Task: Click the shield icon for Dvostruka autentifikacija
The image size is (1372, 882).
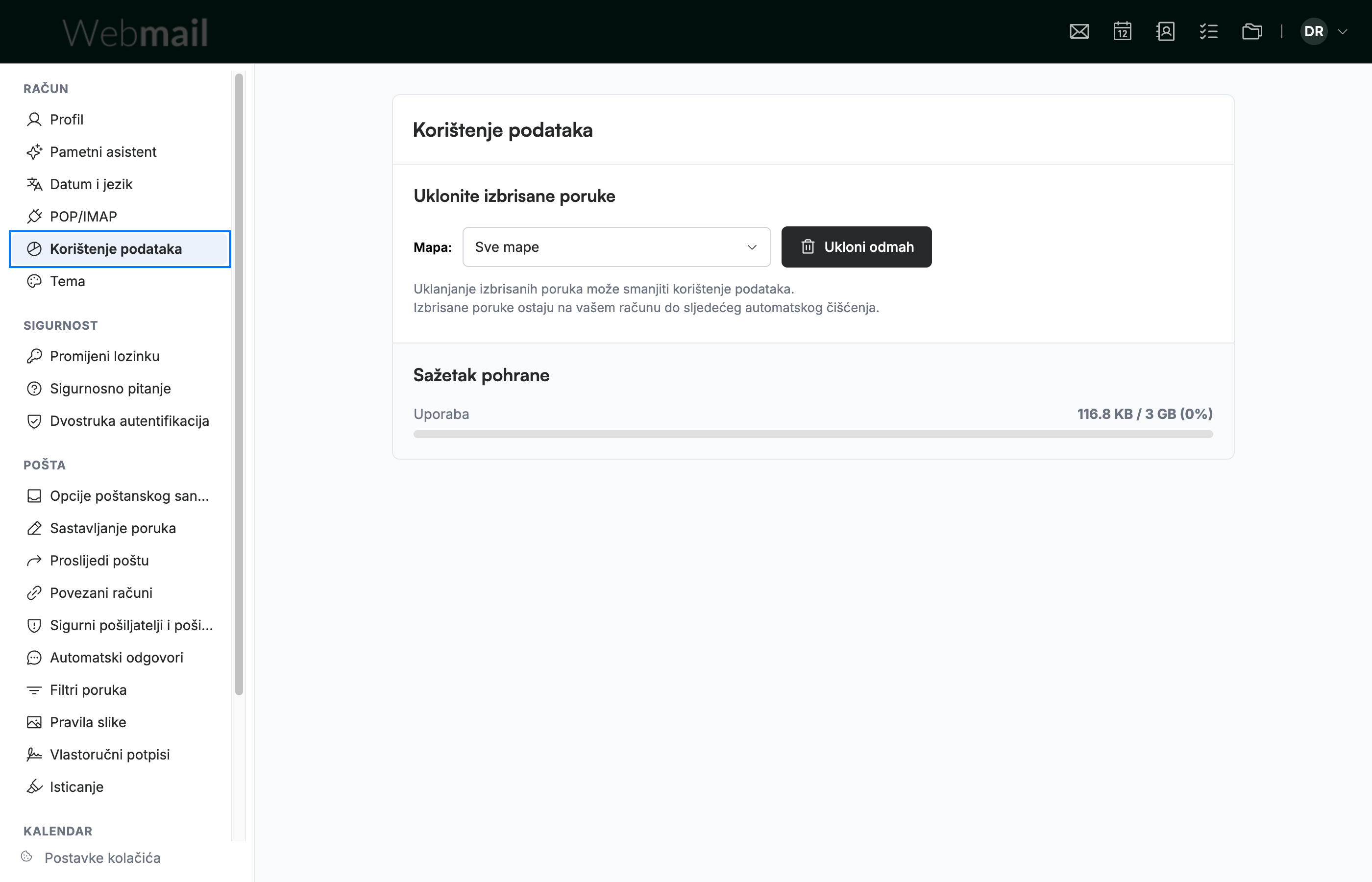Action: point(34,421)
